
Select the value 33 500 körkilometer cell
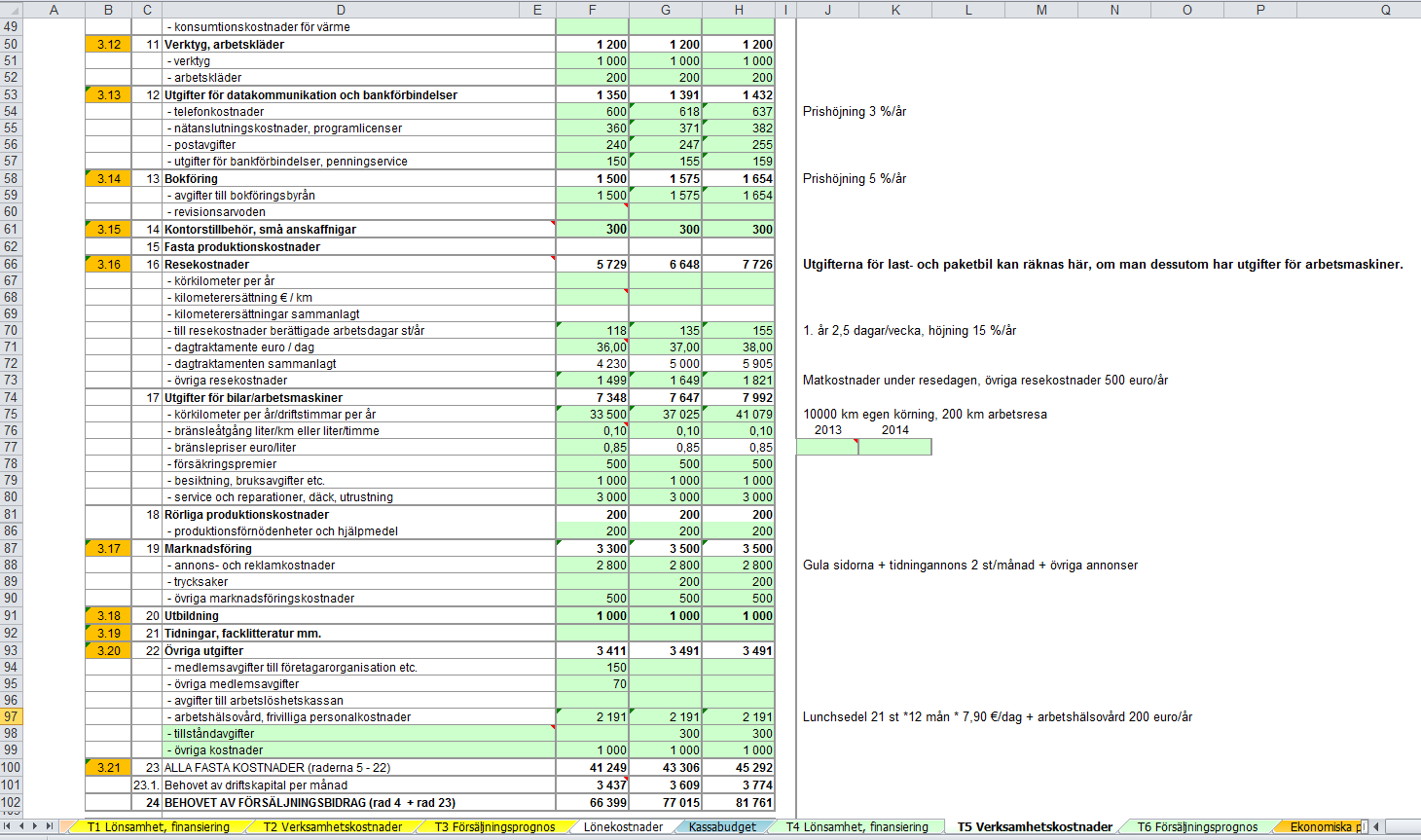[593, 414]
